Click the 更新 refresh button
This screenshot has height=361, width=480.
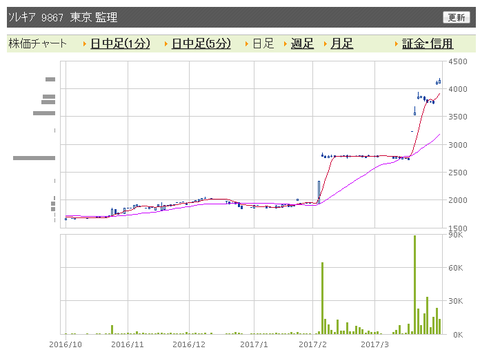456,17
